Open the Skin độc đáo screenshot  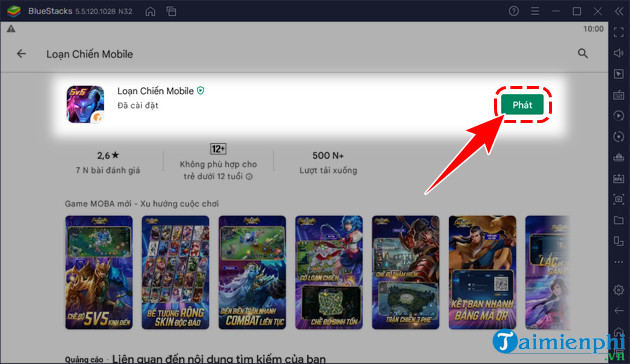175,272
